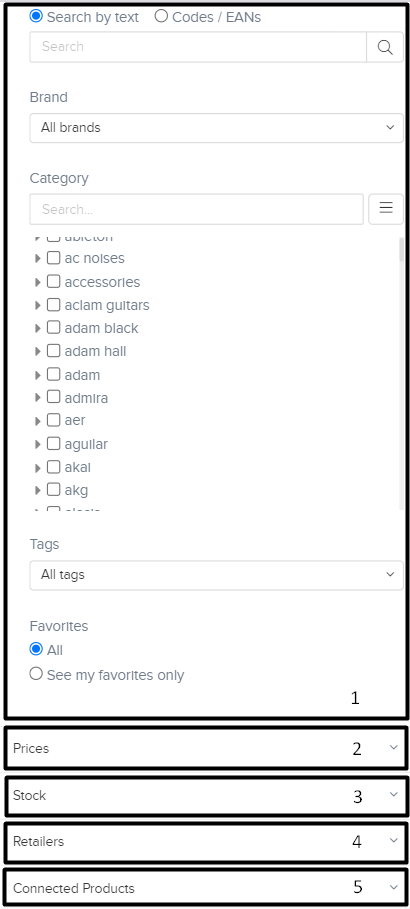The image size is (410, 909).
Task: Tick the adam hall category checkbox
Action: pyautogui.click(x=53, y=350)
